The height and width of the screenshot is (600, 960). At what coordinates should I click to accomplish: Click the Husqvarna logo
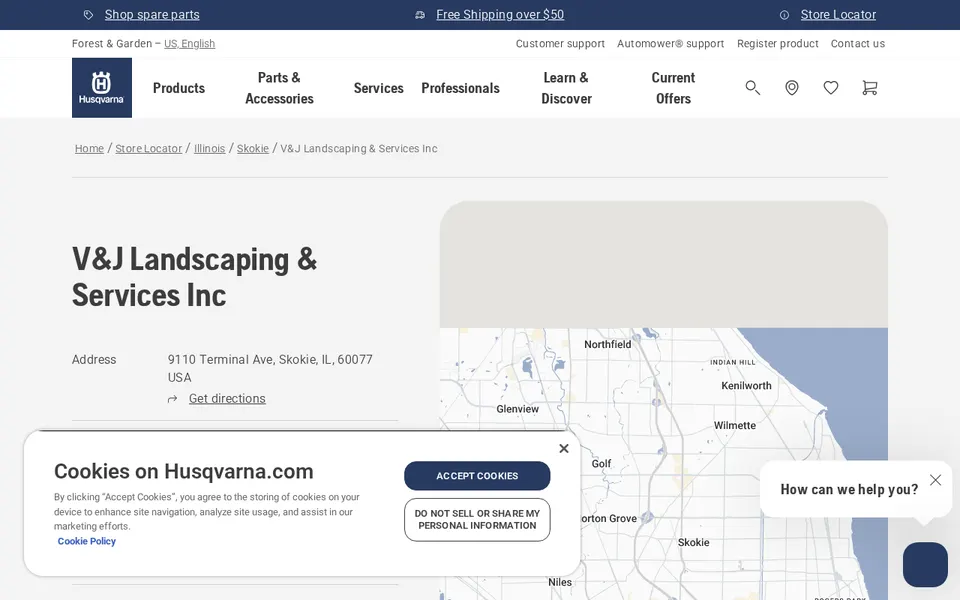(x=102, y=88)
